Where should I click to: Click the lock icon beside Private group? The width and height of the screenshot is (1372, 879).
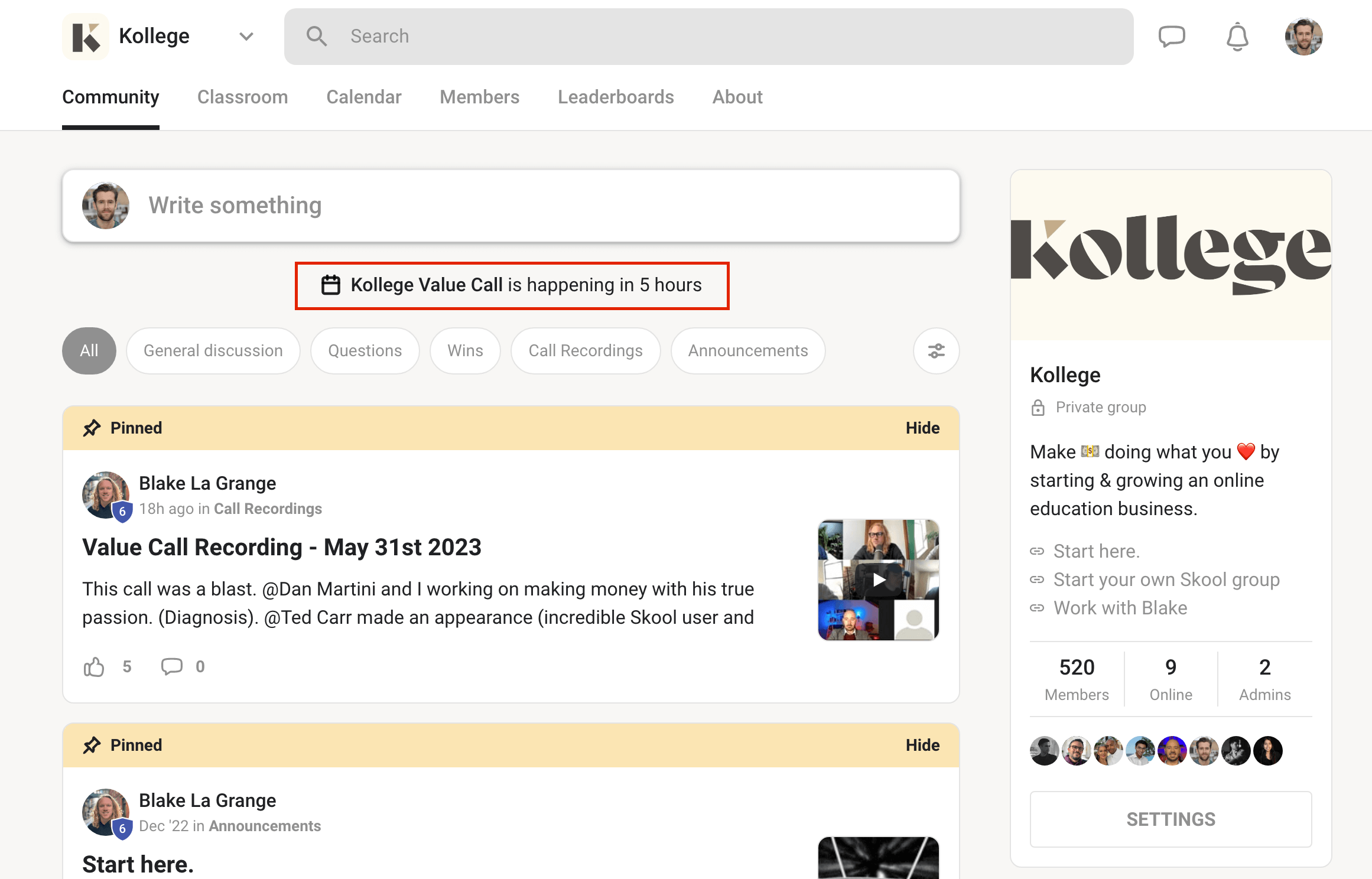point(1038,406)
